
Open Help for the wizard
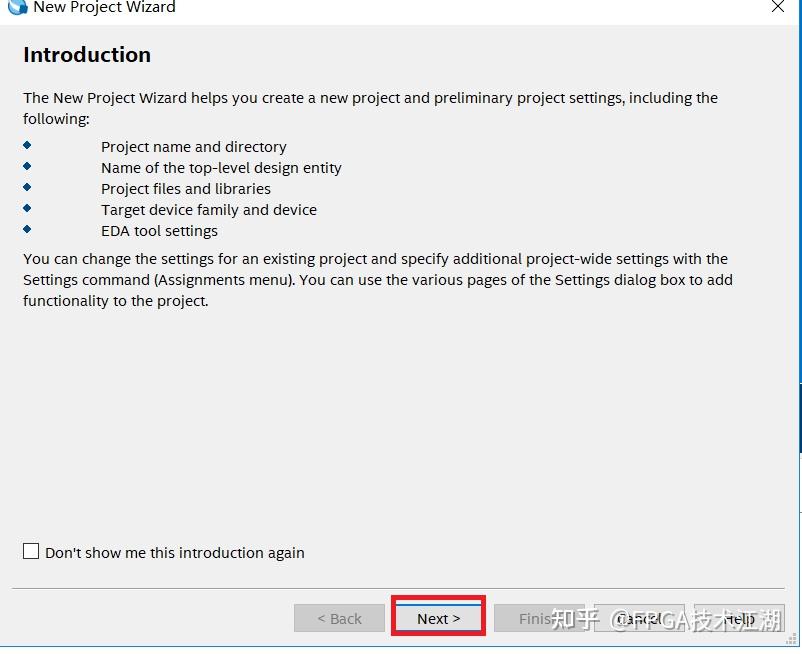click(x=739, y=618)
